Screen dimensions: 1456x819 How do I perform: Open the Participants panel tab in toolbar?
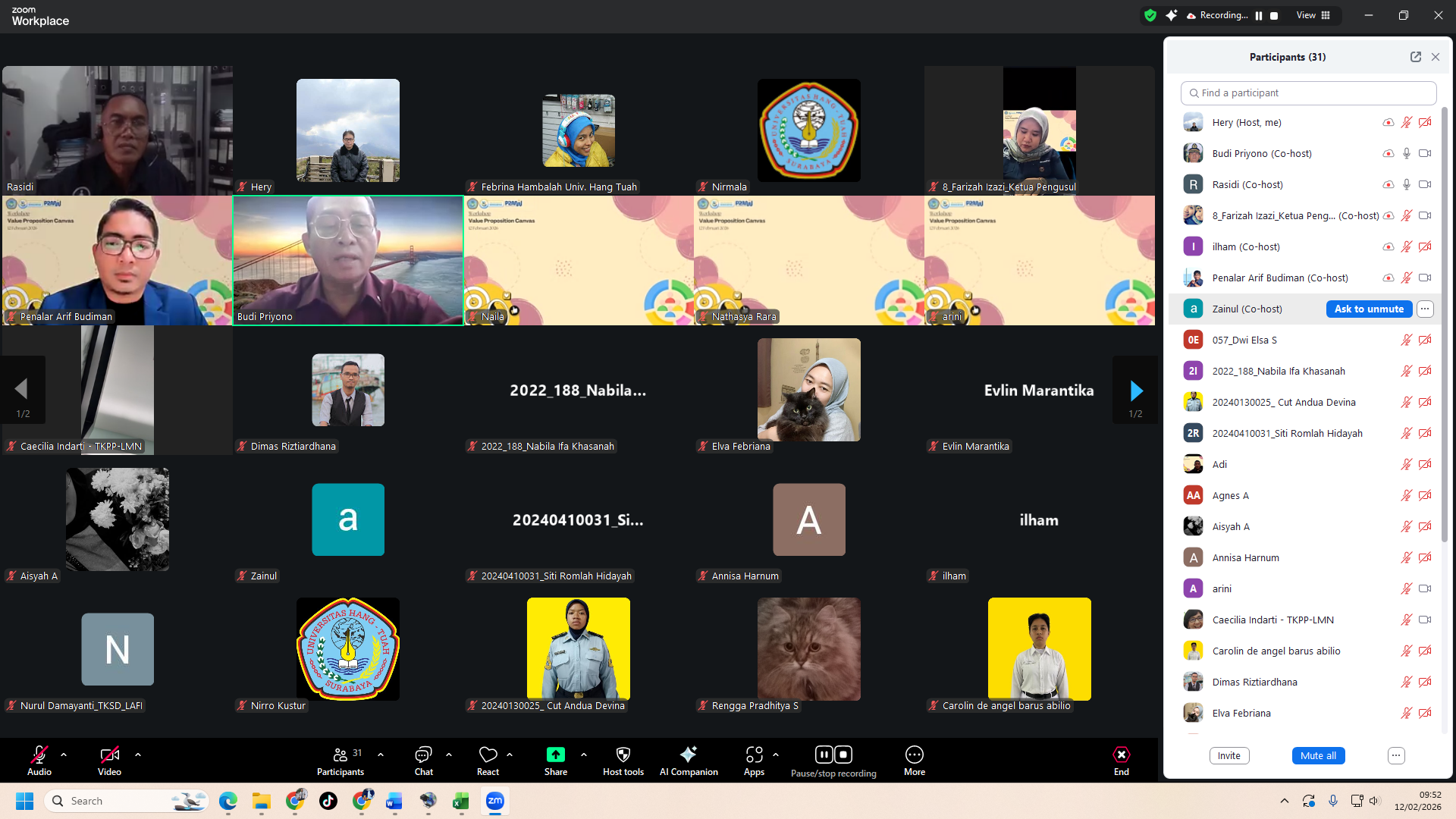click(340, 755)
